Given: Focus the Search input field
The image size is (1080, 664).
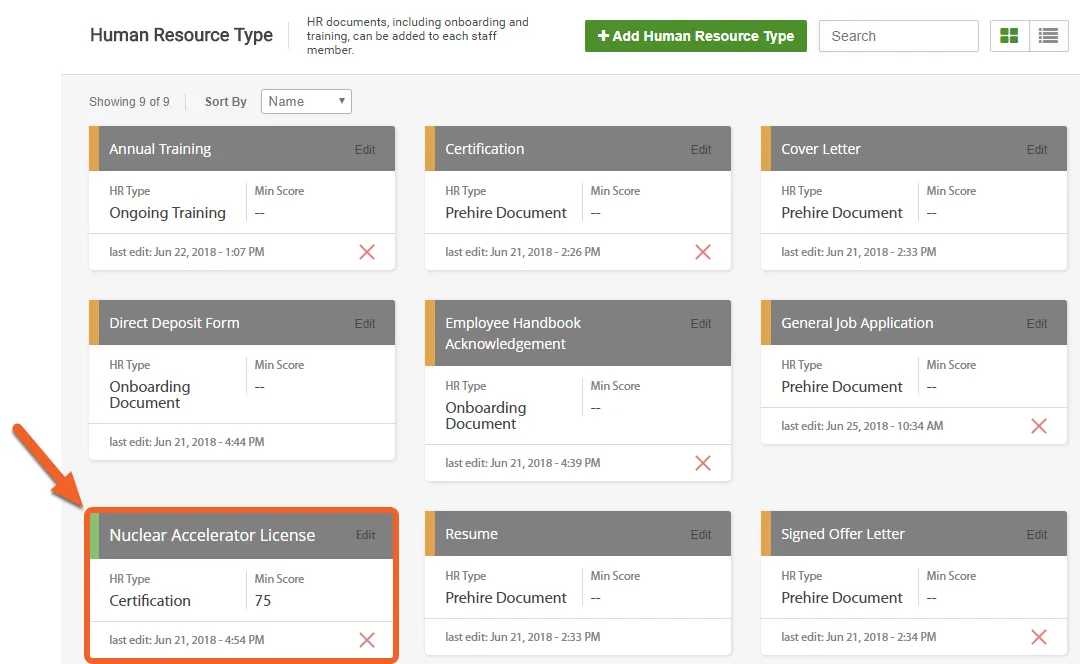Looking at the screenshot, I should click(x=899, y=36).
